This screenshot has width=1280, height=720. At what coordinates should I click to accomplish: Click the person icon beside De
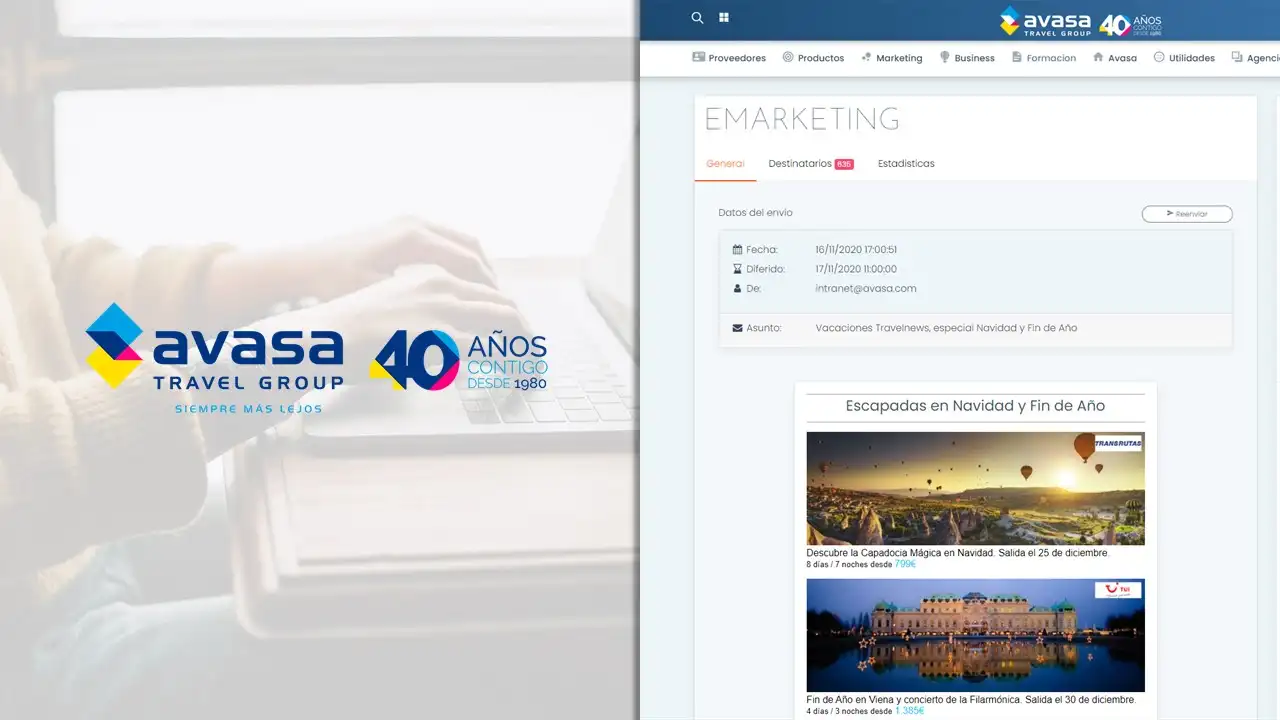tap(738, 289)
